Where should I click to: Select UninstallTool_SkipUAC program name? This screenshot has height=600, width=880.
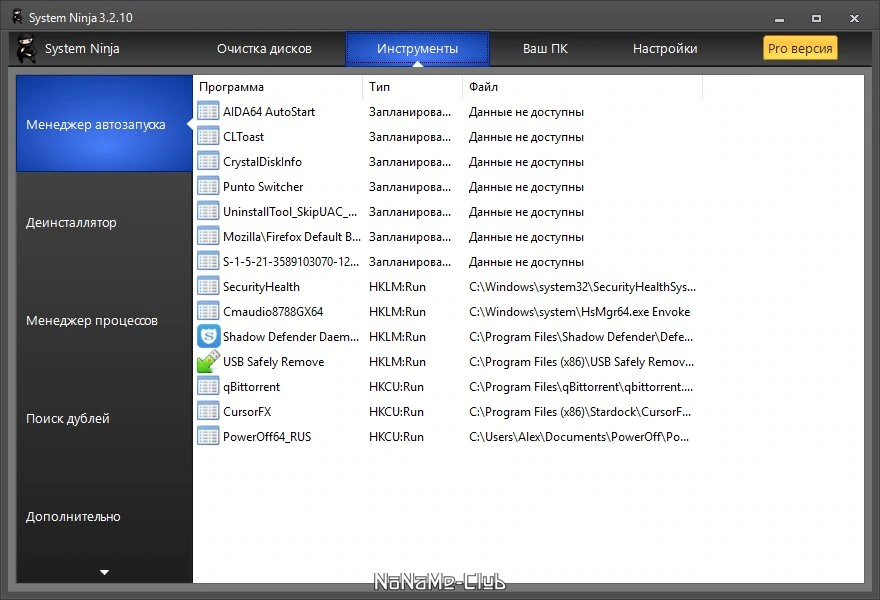pyautogui.click(x=290, y=212)
